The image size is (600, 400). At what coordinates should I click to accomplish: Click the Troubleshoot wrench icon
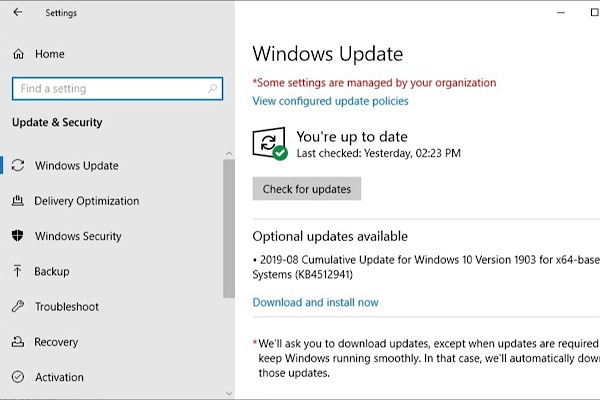pos(18,307)
